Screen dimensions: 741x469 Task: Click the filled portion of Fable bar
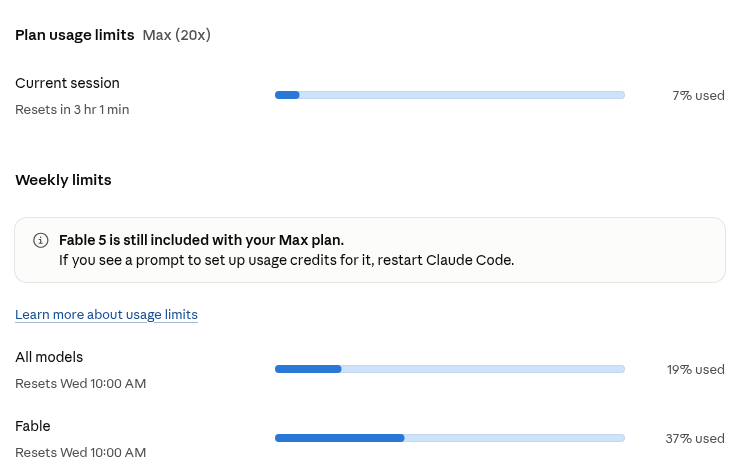[x=339, y=438]
